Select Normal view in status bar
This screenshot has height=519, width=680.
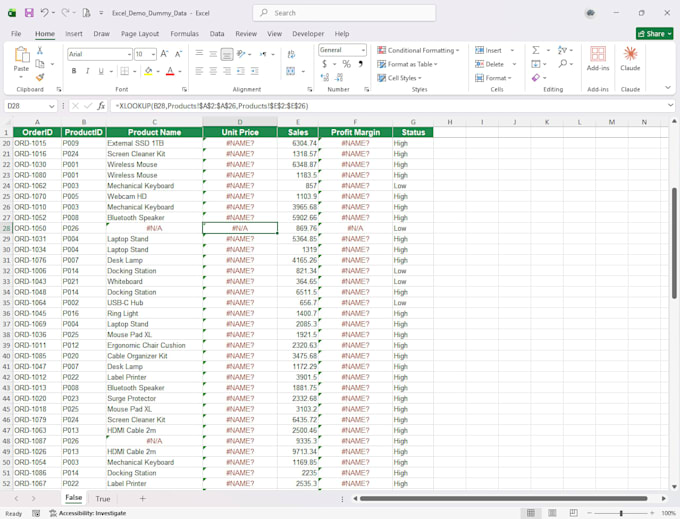pos(530,513)
